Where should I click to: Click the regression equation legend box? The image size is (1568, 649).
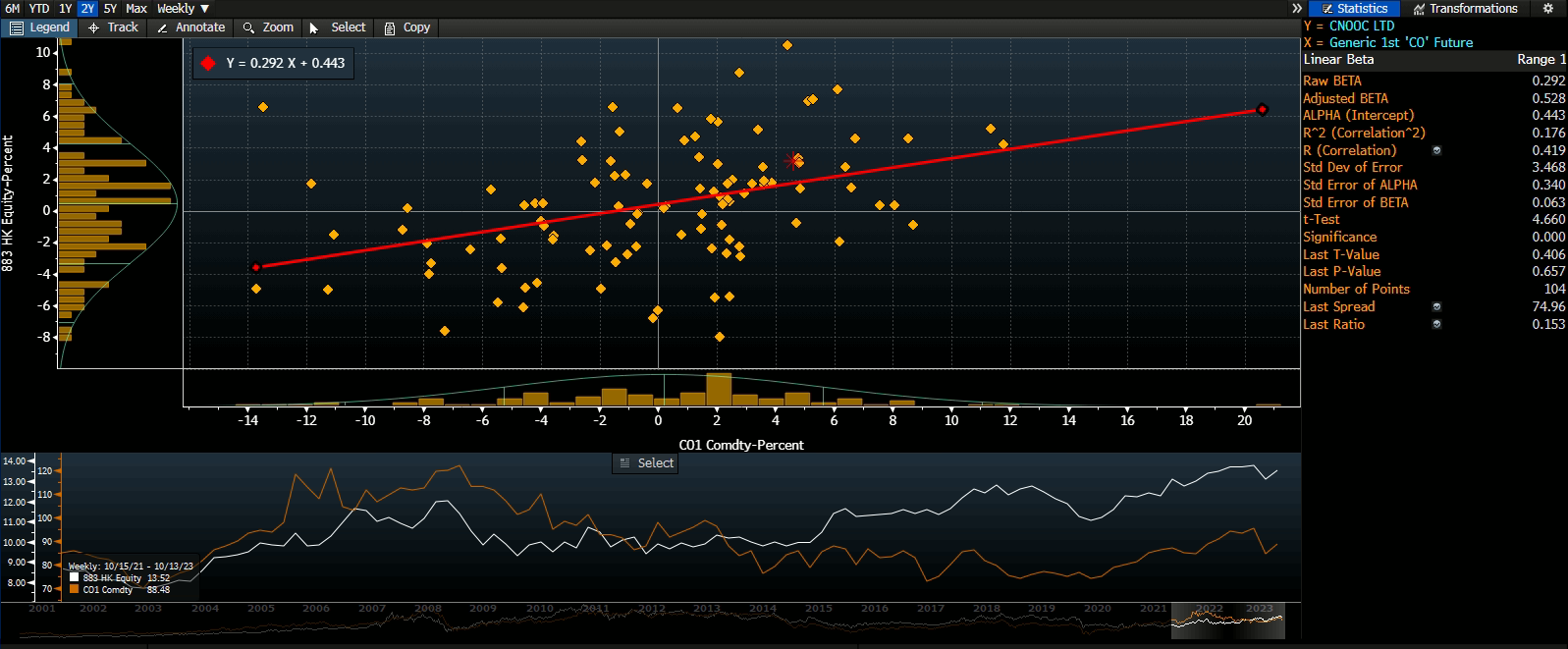pos(274,63)
